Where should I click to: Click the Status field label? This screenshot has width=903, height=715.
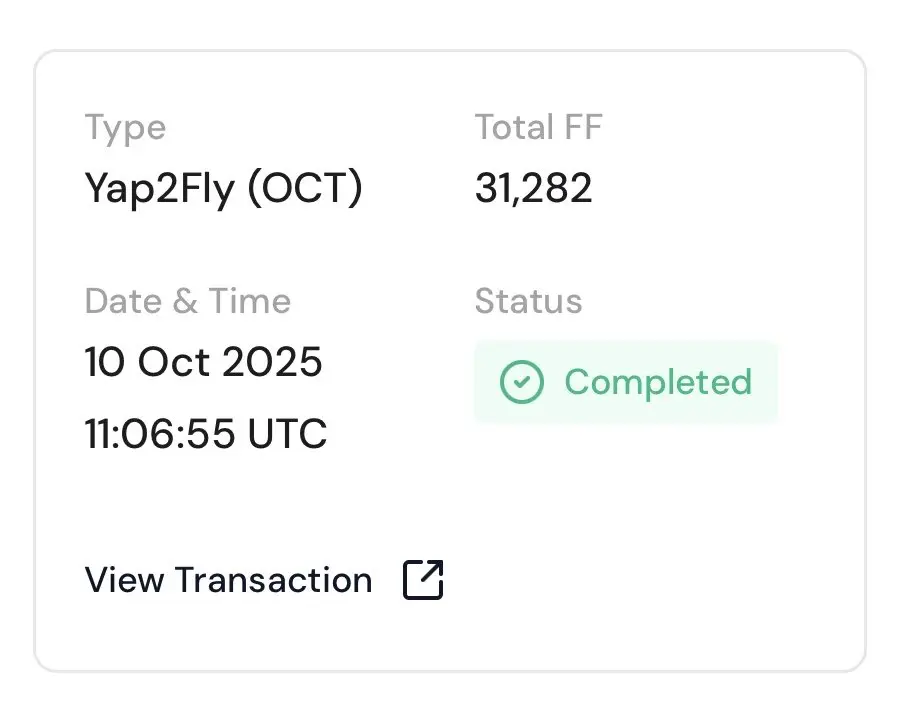point(528,301)
